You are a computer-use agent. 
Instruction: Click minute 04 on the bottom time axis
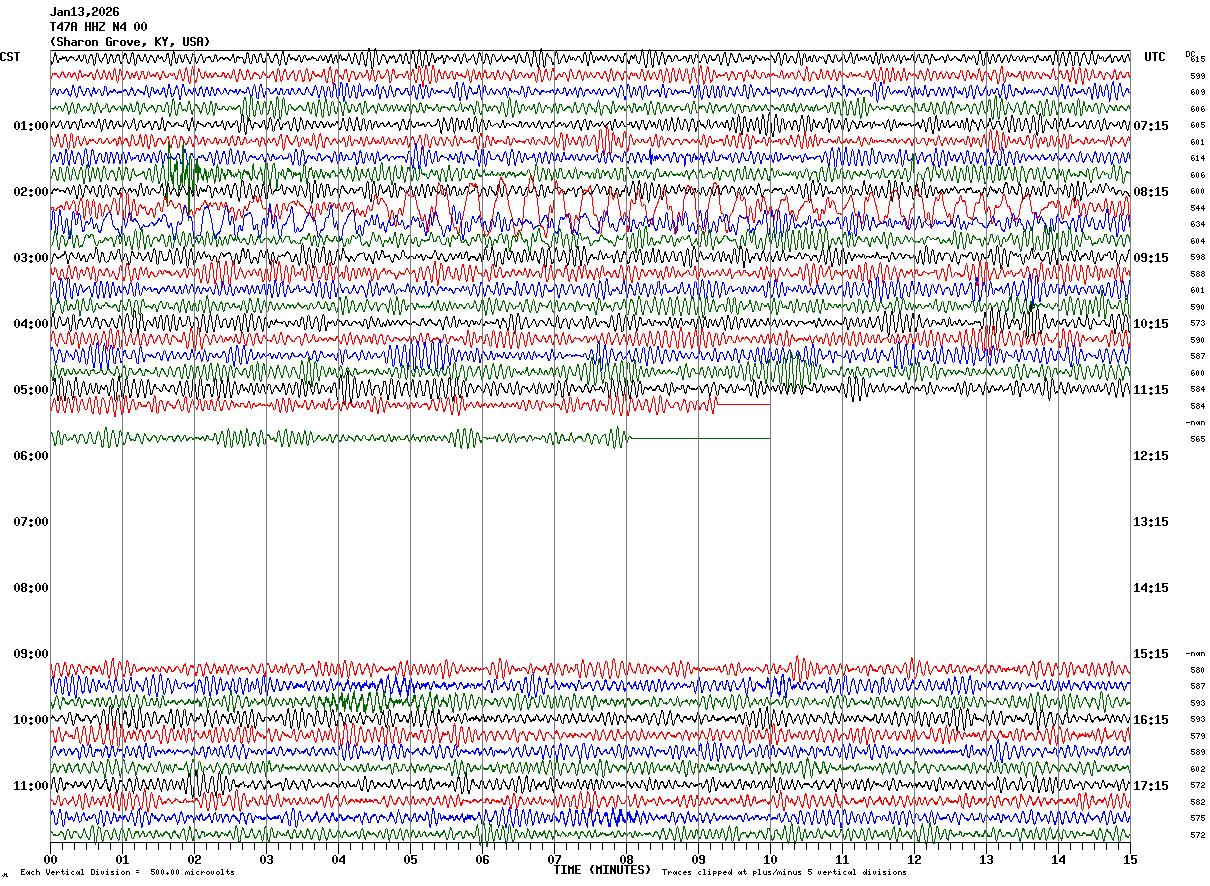click(338, 860)
